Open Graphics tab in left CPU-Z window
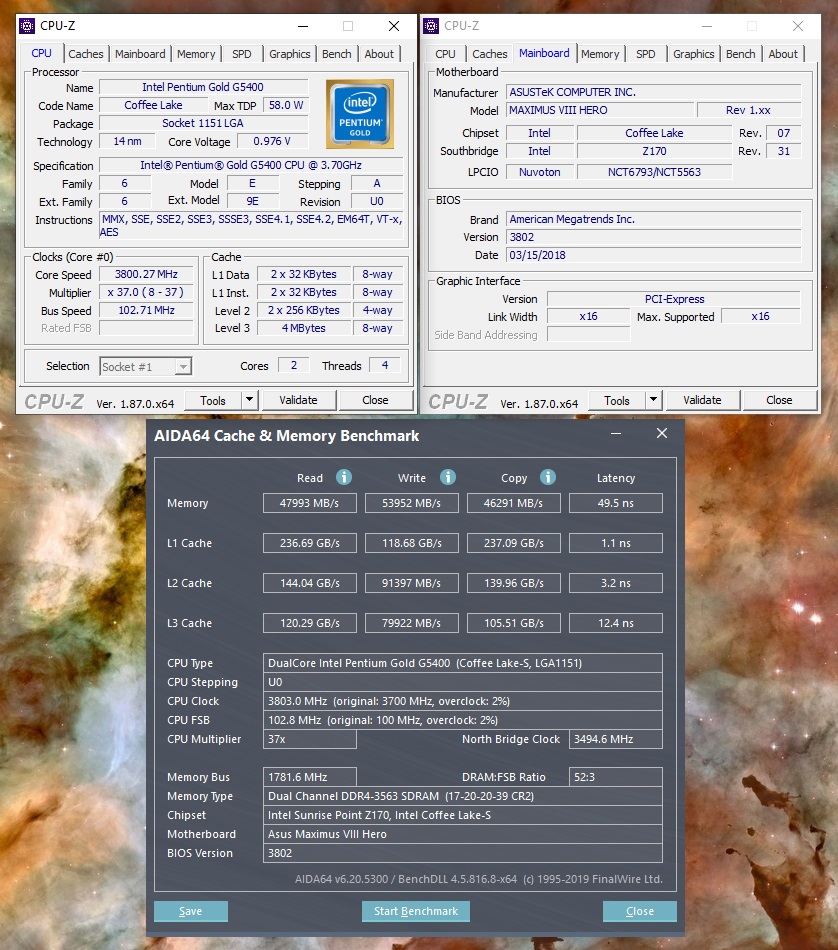 pos(289,54)
